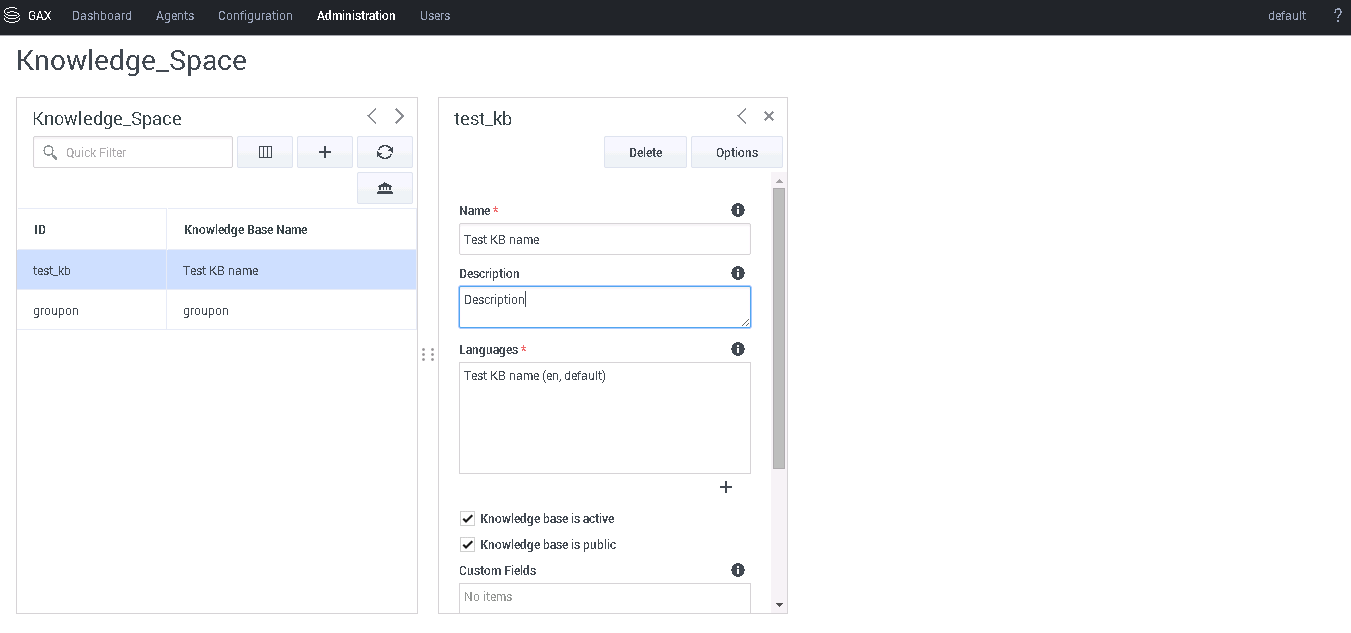Viewport: 1351px width, 633px height.
Task: Click info icon next to Description field
Action: point(738,273)
